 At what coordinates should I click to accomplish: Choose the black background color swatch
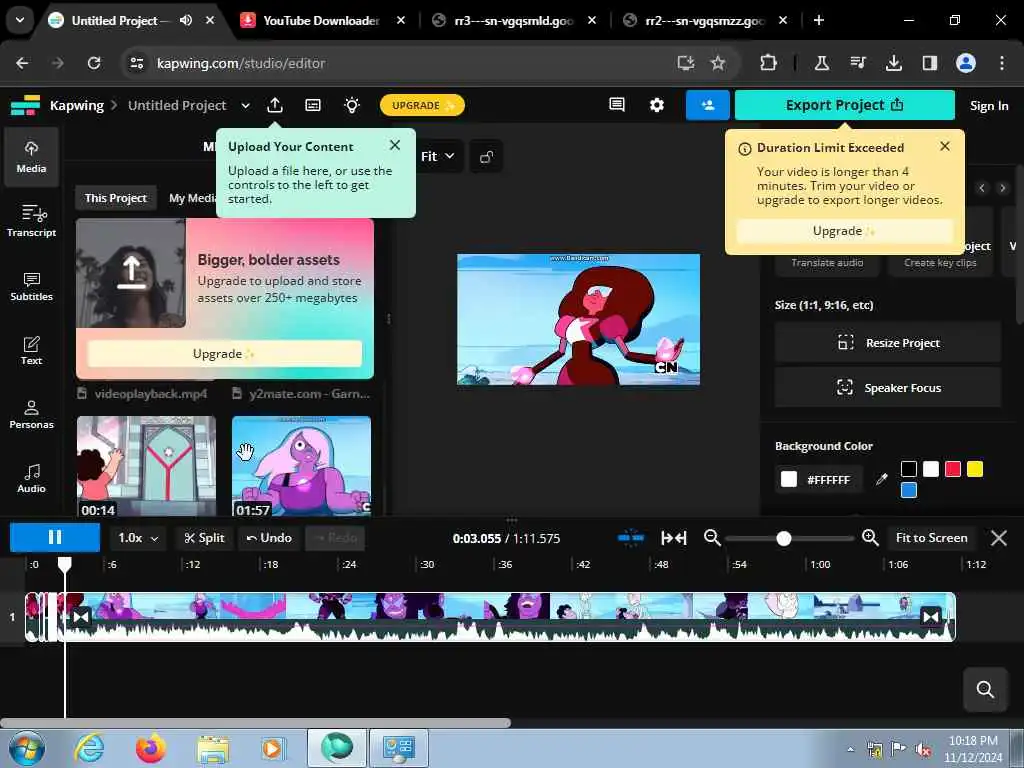[x=908, y=469]
